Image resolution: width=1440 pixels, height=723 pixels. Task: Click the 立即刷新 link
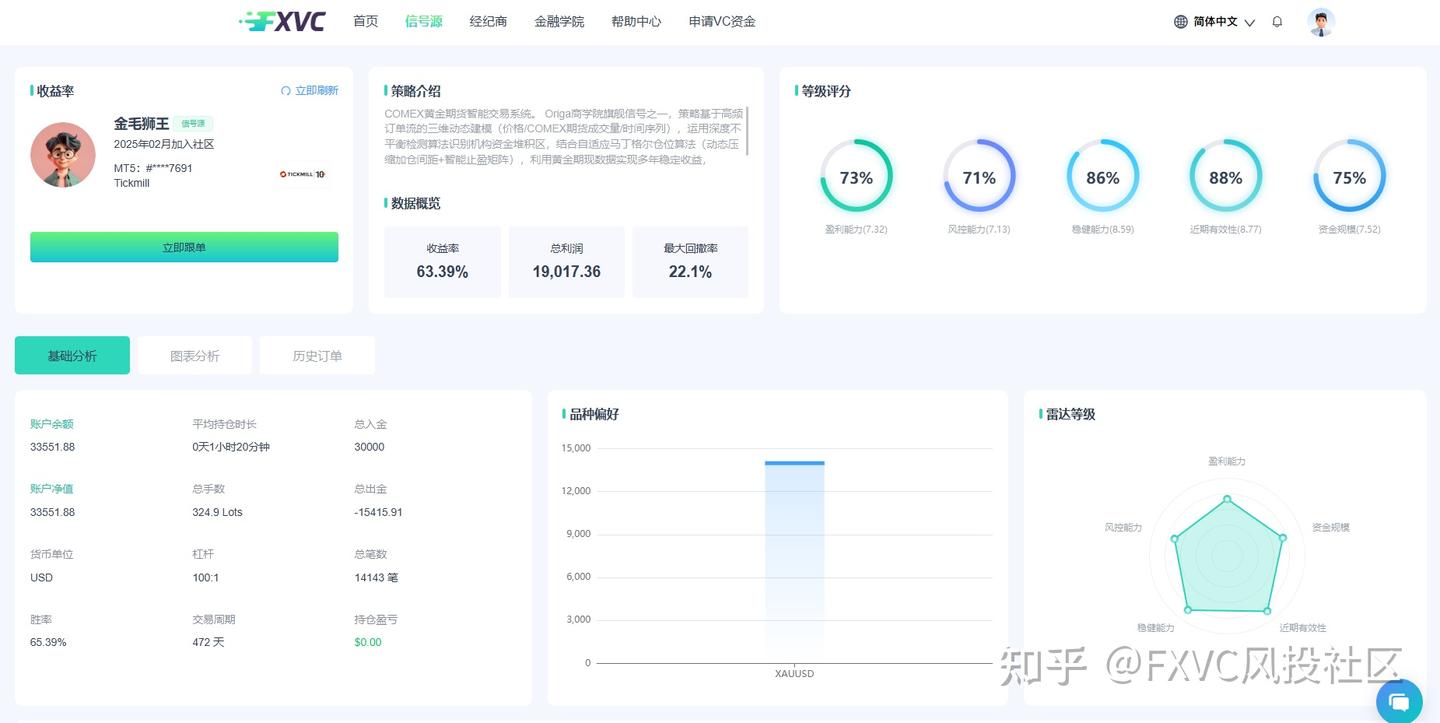317,91
